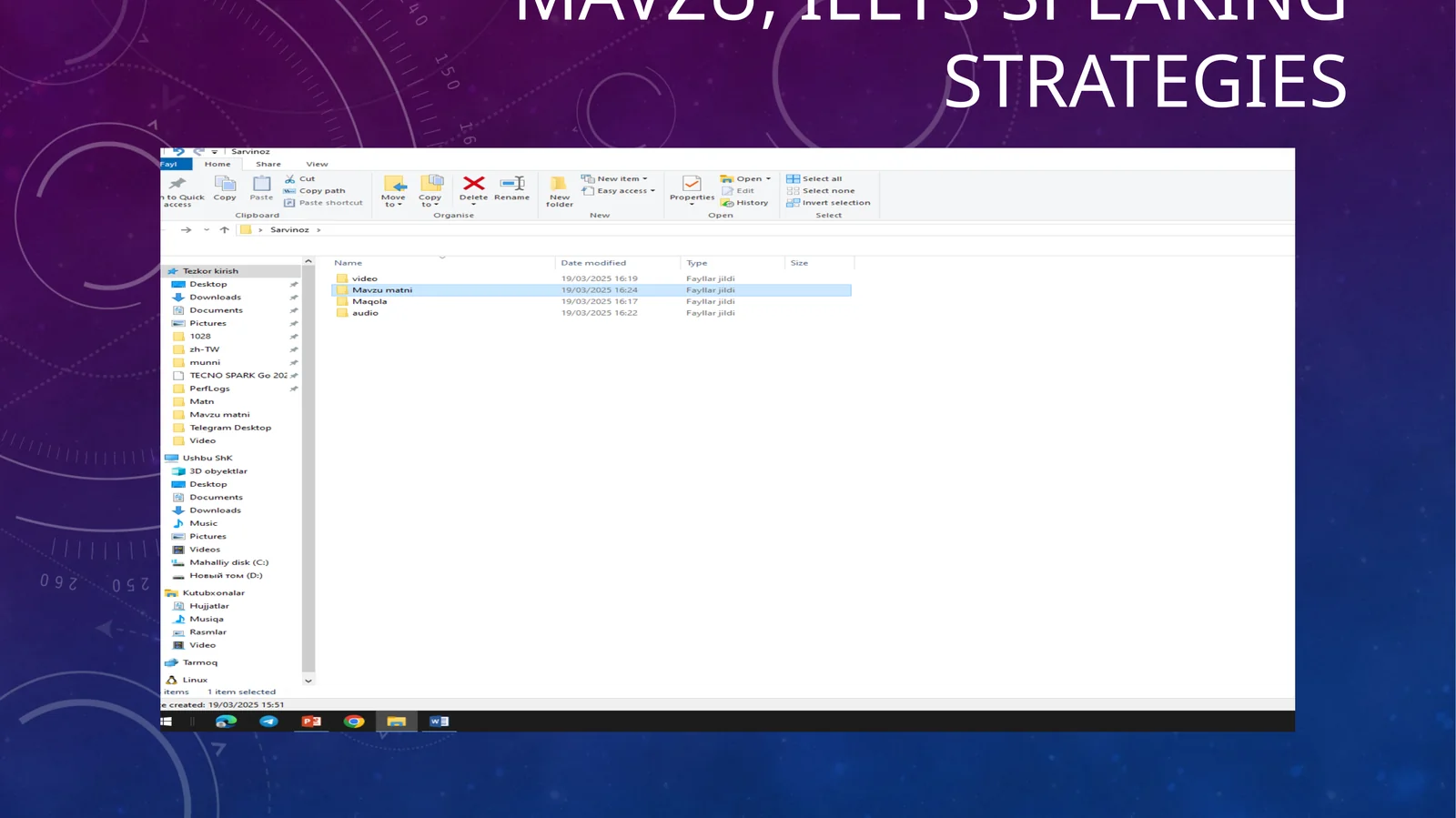The height and width of the screenshot is (818, 1456).
Task: Open Google Chrome from the taskbar
Action: 354,722
